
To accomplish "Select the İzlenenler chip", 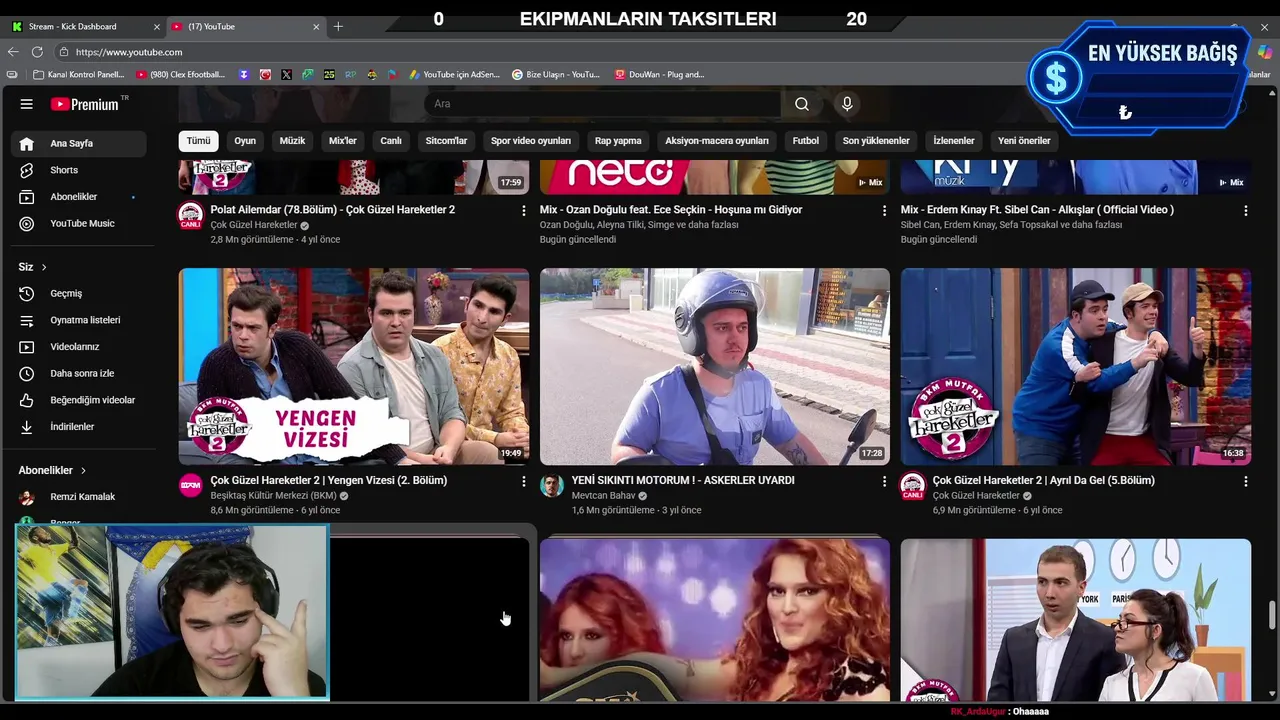I will (x=954, y=141).
